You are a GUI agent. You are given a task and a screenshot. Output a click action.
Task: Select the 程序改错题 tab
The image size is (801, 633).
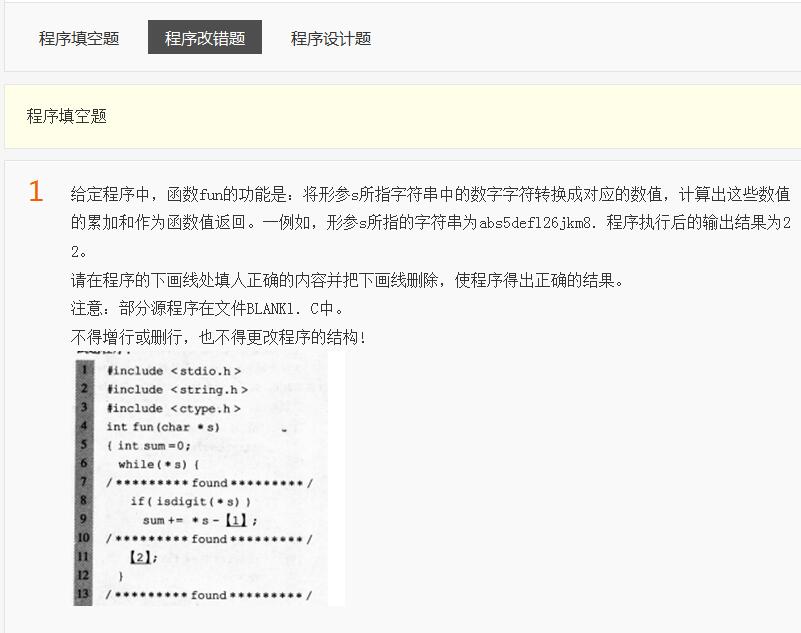205,38
